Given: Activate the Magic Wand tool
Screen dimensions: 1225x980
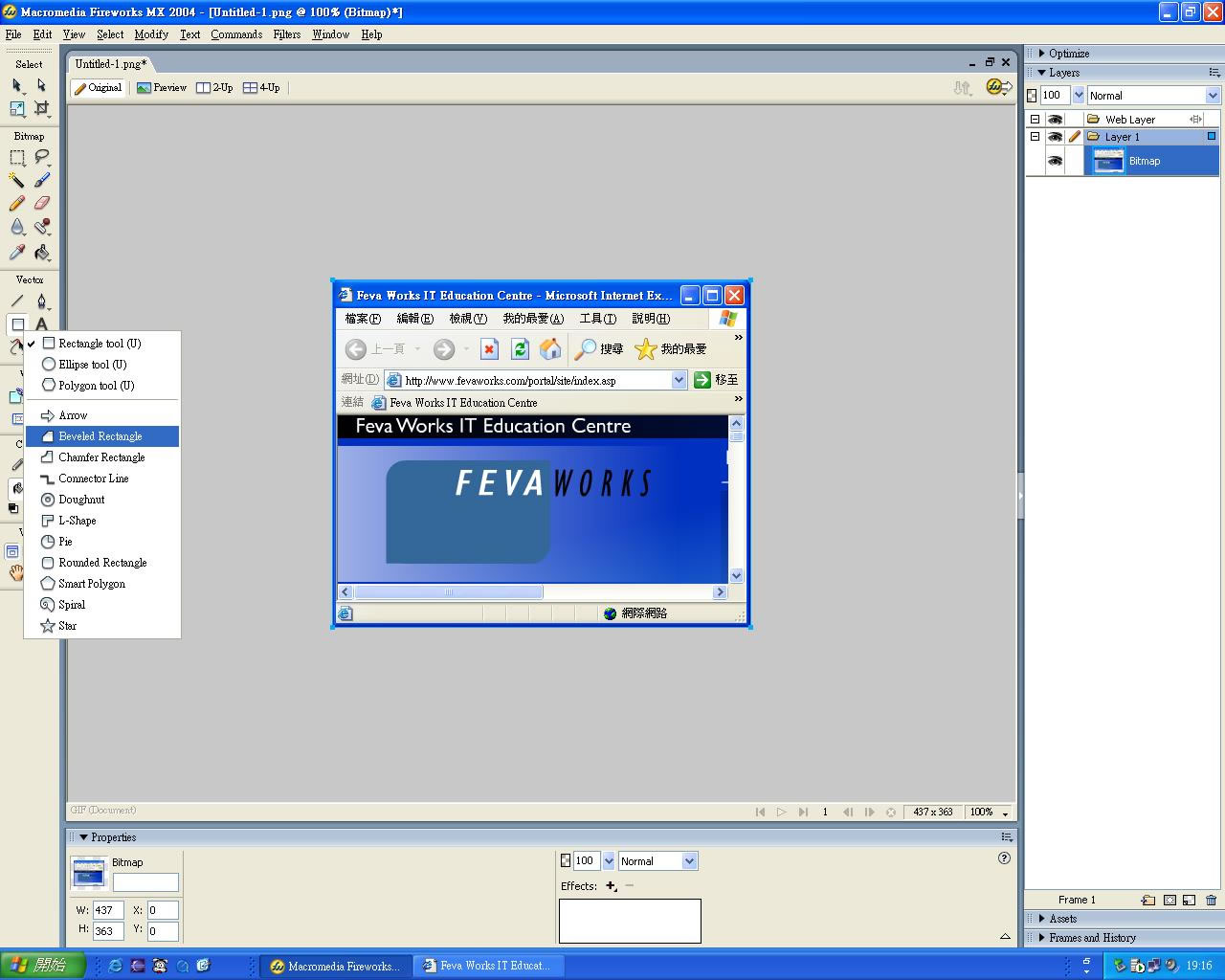Looking at the screenshot, I should (16, 180).
